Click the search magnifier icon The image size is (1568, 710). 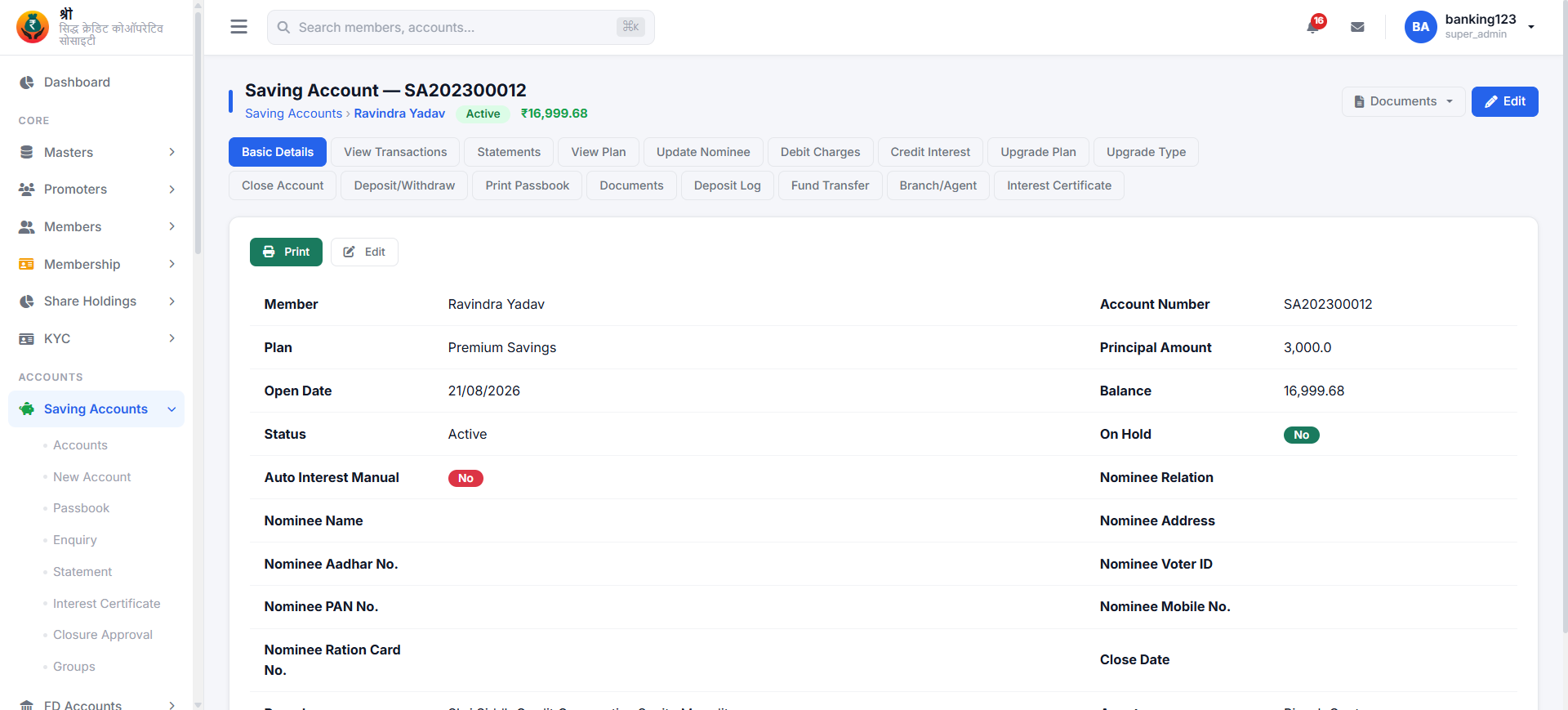(283, 27)
